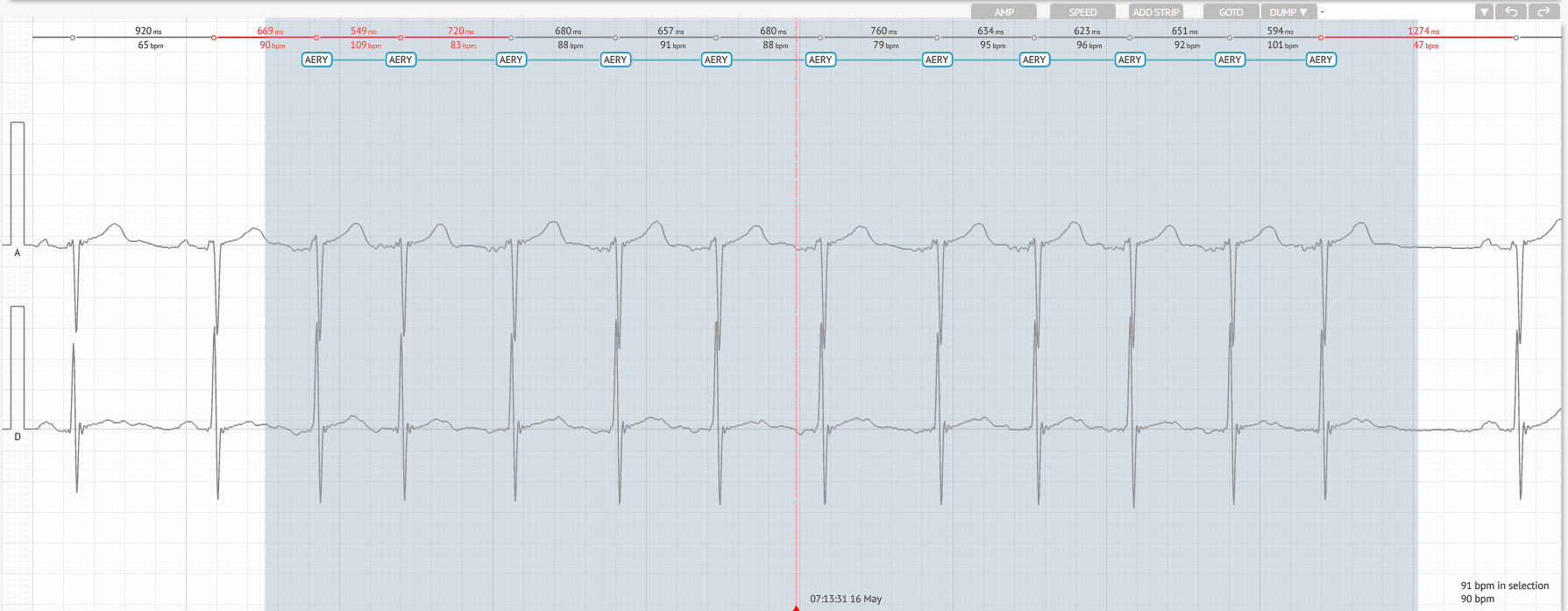Focus the text input field in toolbar
Image resolution: width=1568 pixels, height=611 pixels.
point(1395,11)
